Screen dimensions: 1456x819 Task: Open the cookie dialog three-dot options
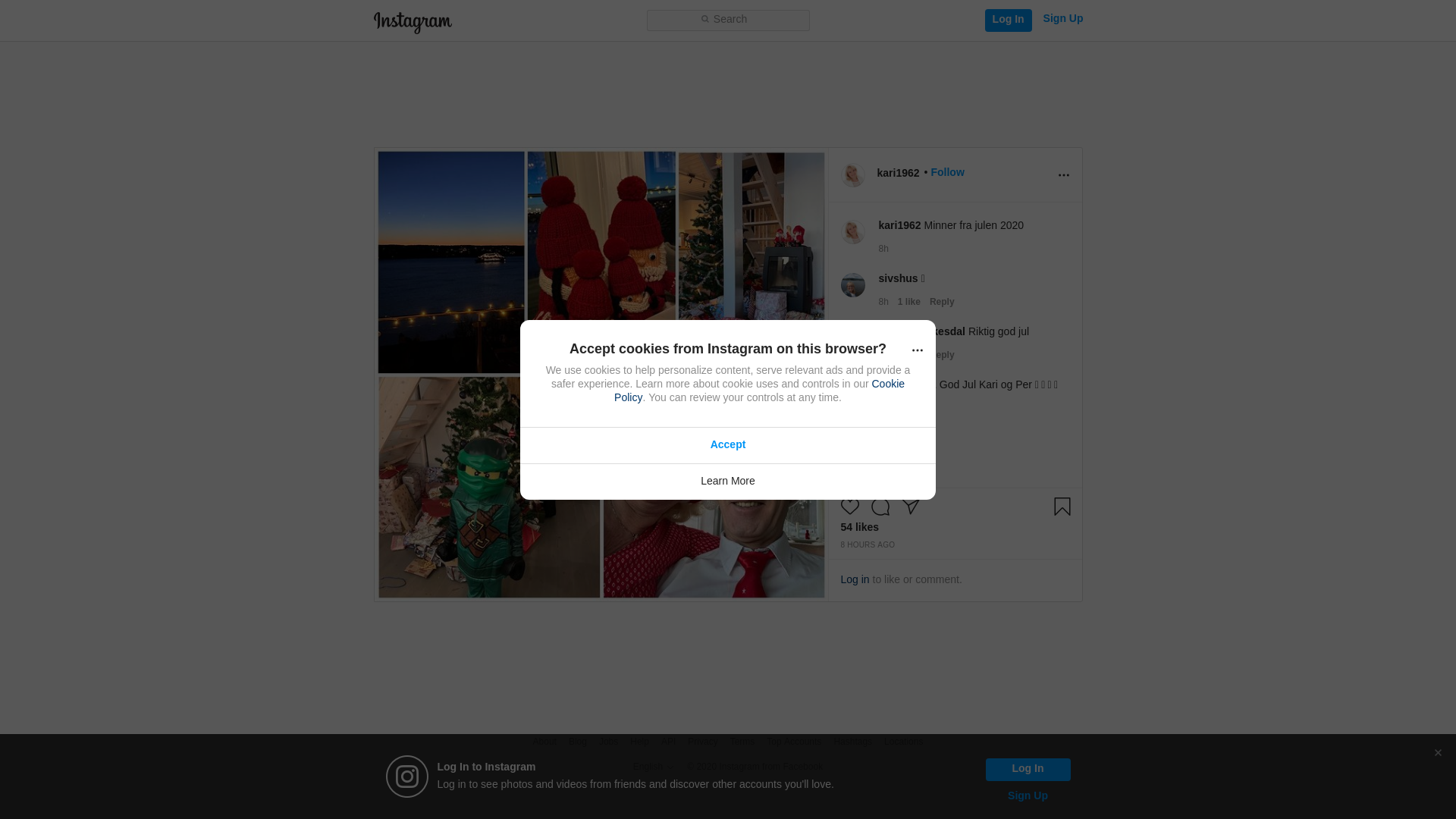(917, 350)
